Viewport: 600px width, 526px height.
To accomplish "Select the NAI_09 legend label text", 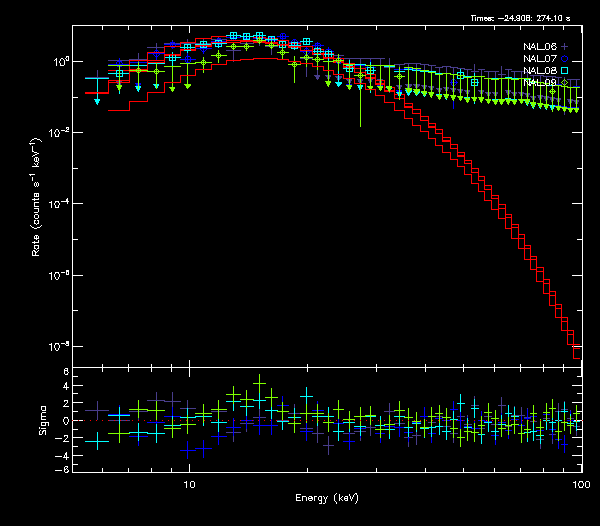I will (539, 82).
